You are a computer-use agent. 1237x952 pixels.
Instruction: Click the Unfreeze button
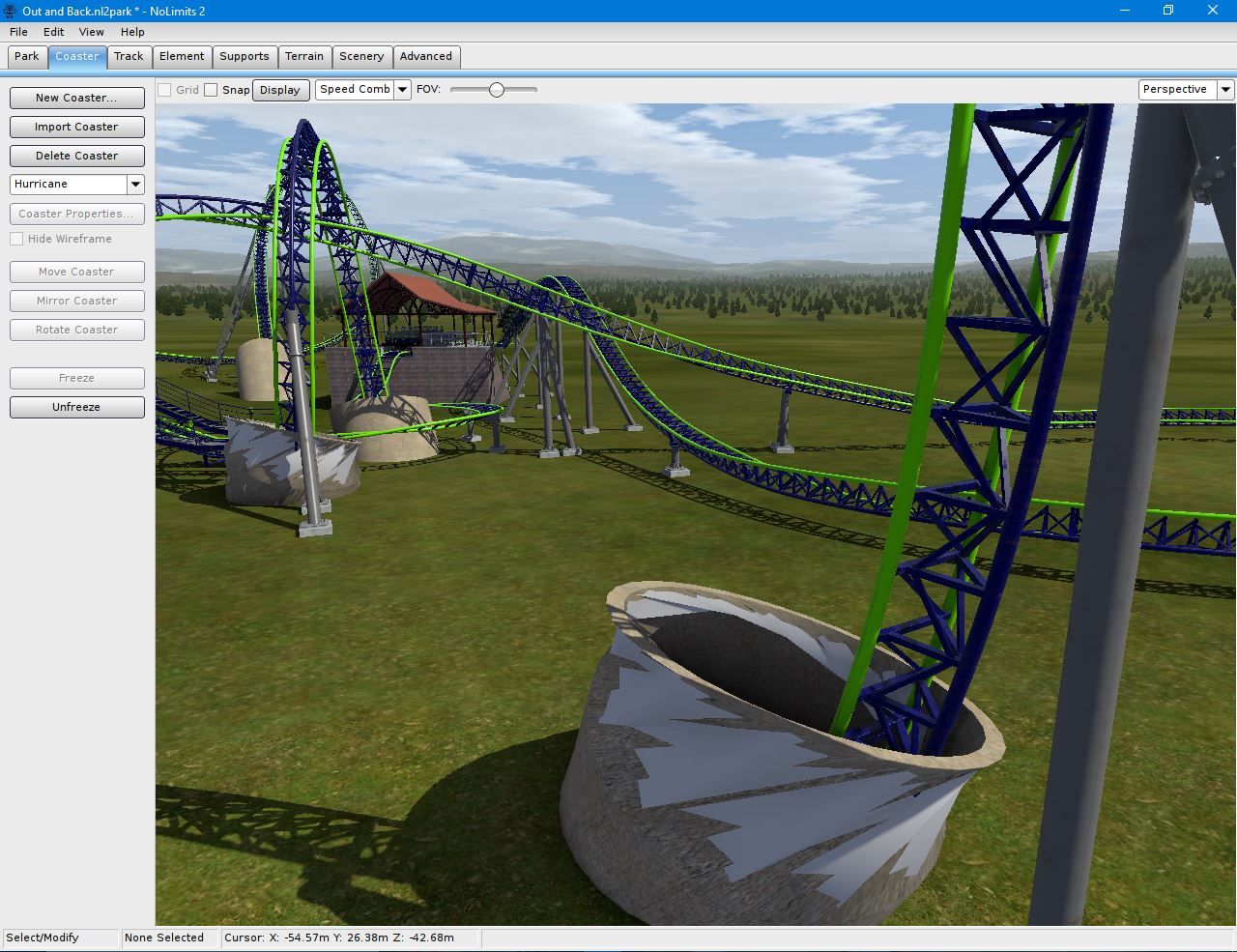pyautogui.click(x=76, y=407)
